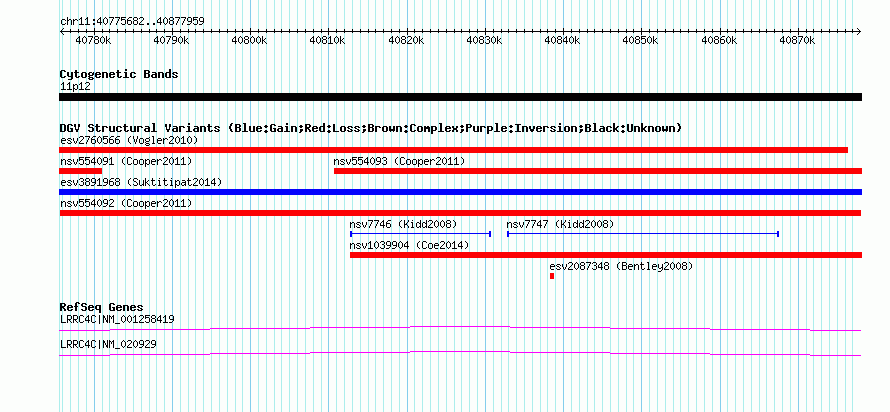Click the 40840k ruler tick label
This screenshot has height=412, width=890.
(x=562, y=41)
